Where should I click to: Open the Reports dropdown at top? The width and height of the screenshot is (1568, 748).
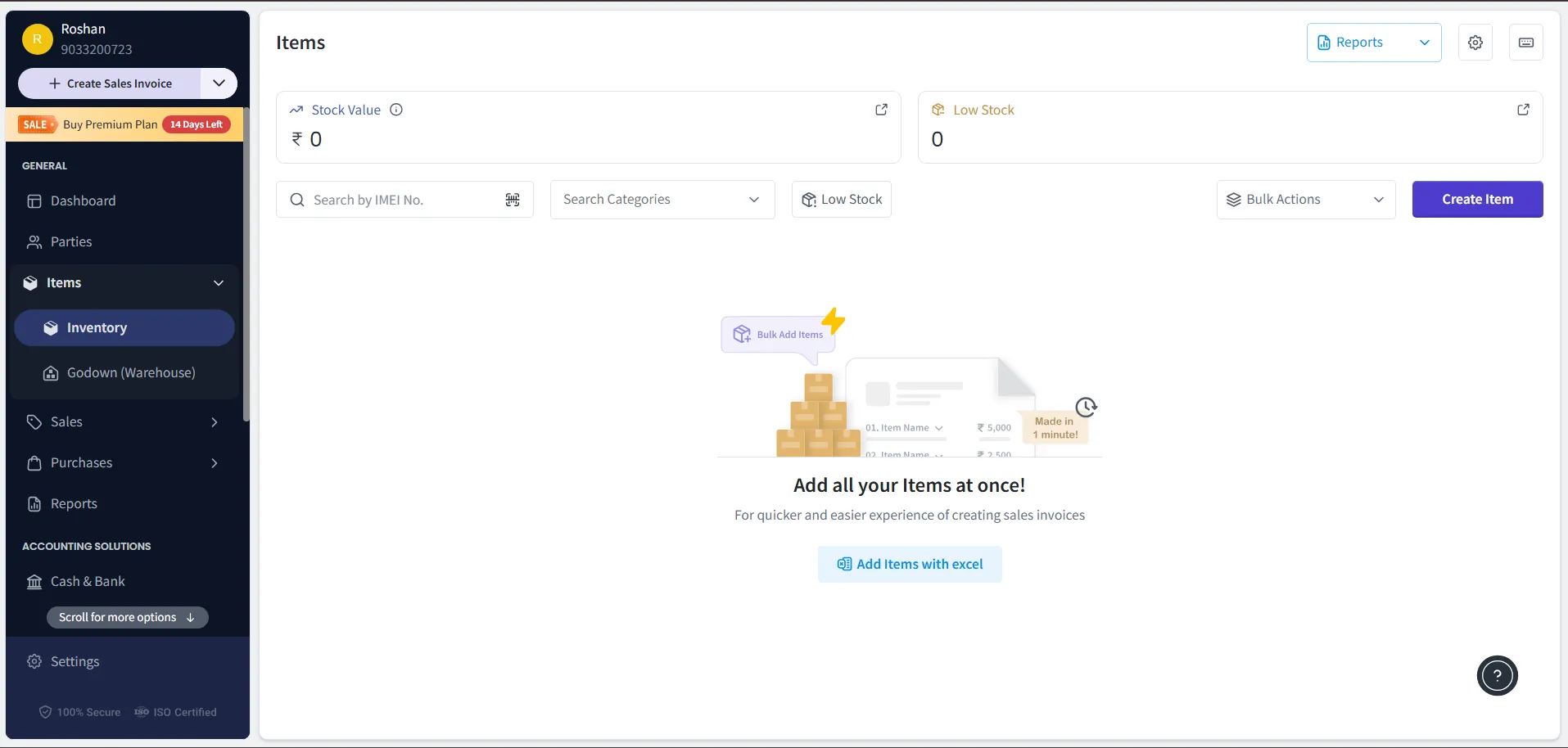(1374, 43)
